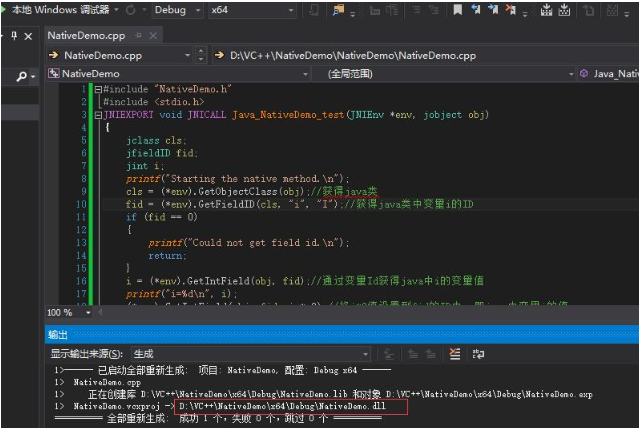Click the second build download-style icon
This screenshot has width=639, height=428.
click(564, 10)
